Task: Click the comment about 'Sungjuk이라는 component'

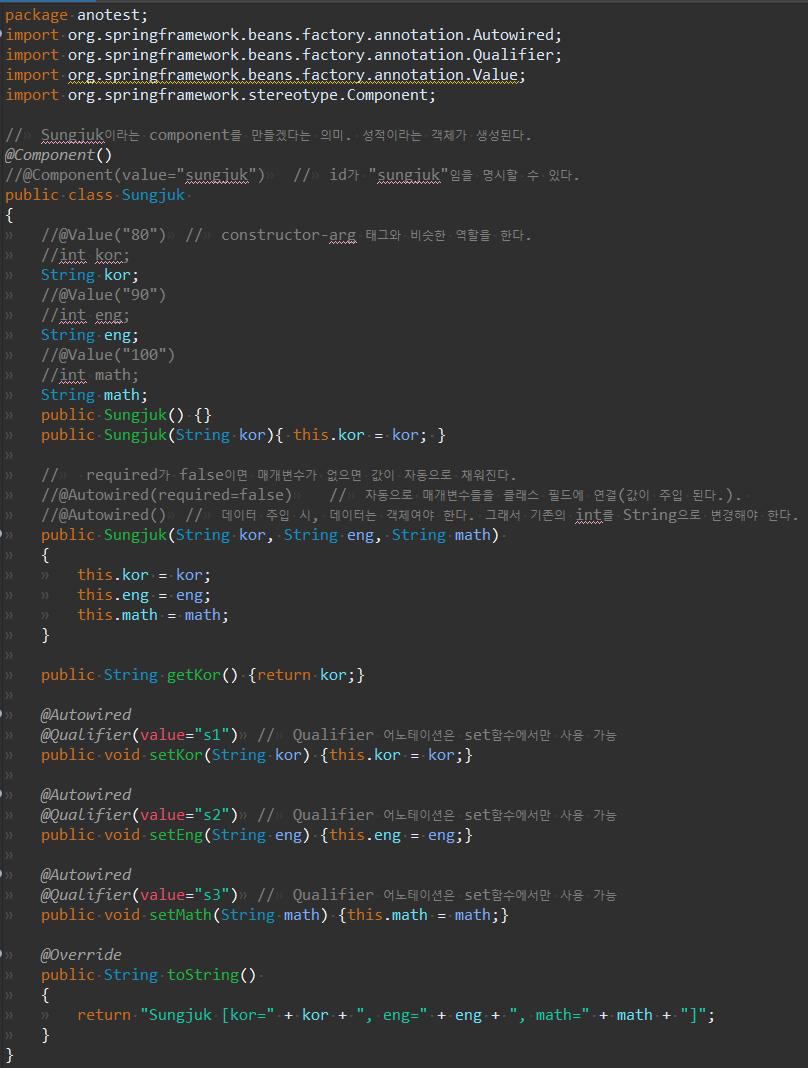Action: point(268,136)
